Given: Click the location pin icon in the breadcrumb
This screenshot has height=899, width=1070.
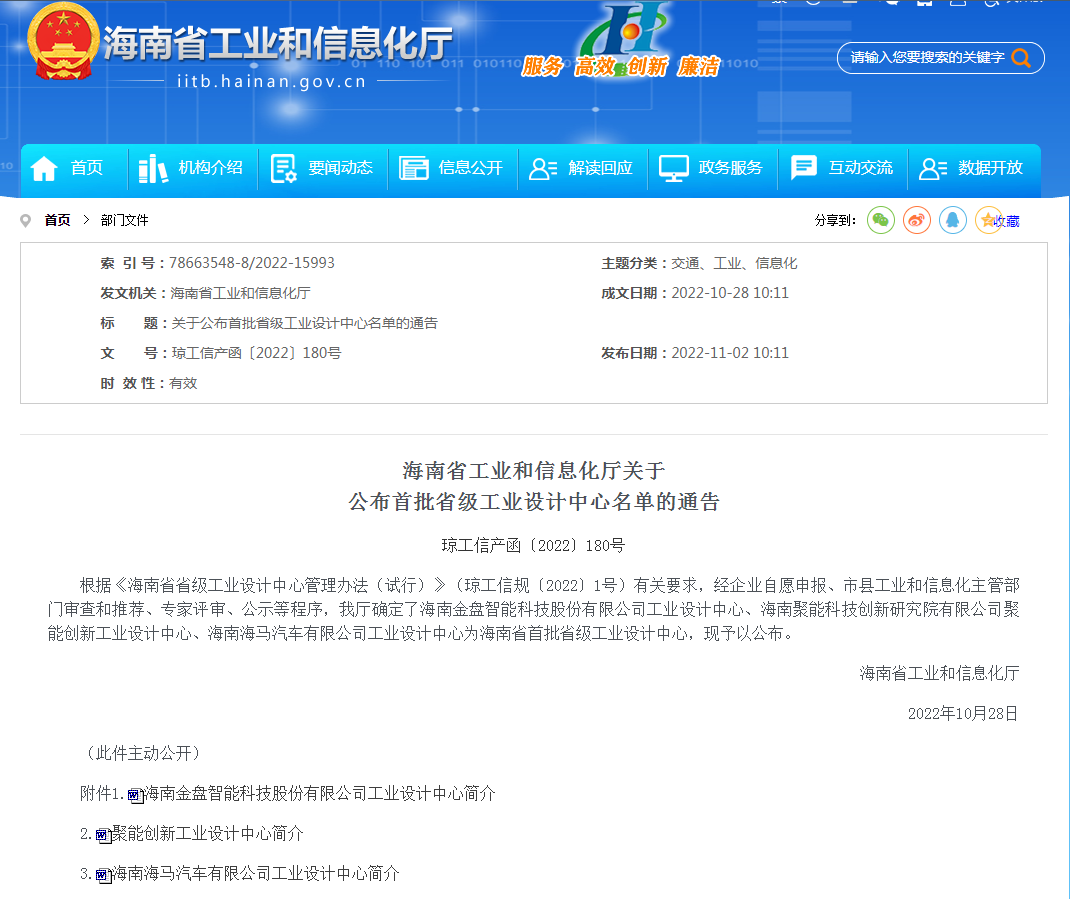Looking at the screenshot, I should (26, 221).
